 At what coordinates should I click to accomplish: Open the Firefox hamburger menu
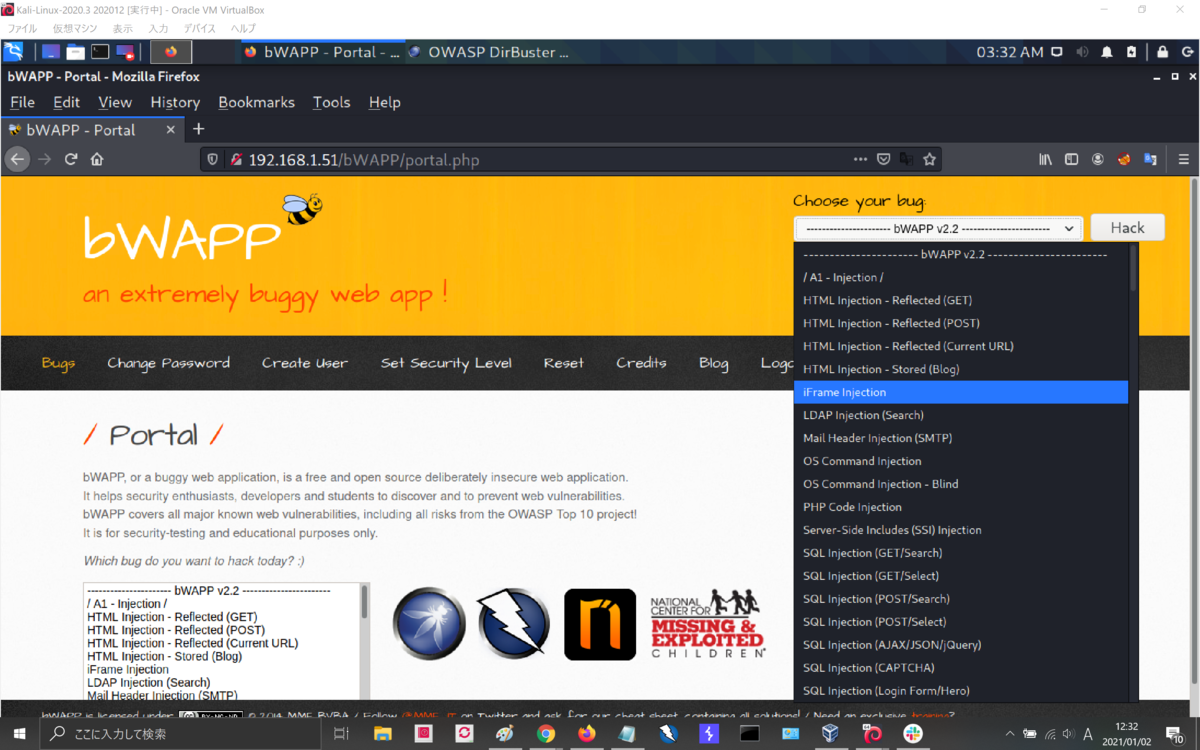(x=1183, y=159)
